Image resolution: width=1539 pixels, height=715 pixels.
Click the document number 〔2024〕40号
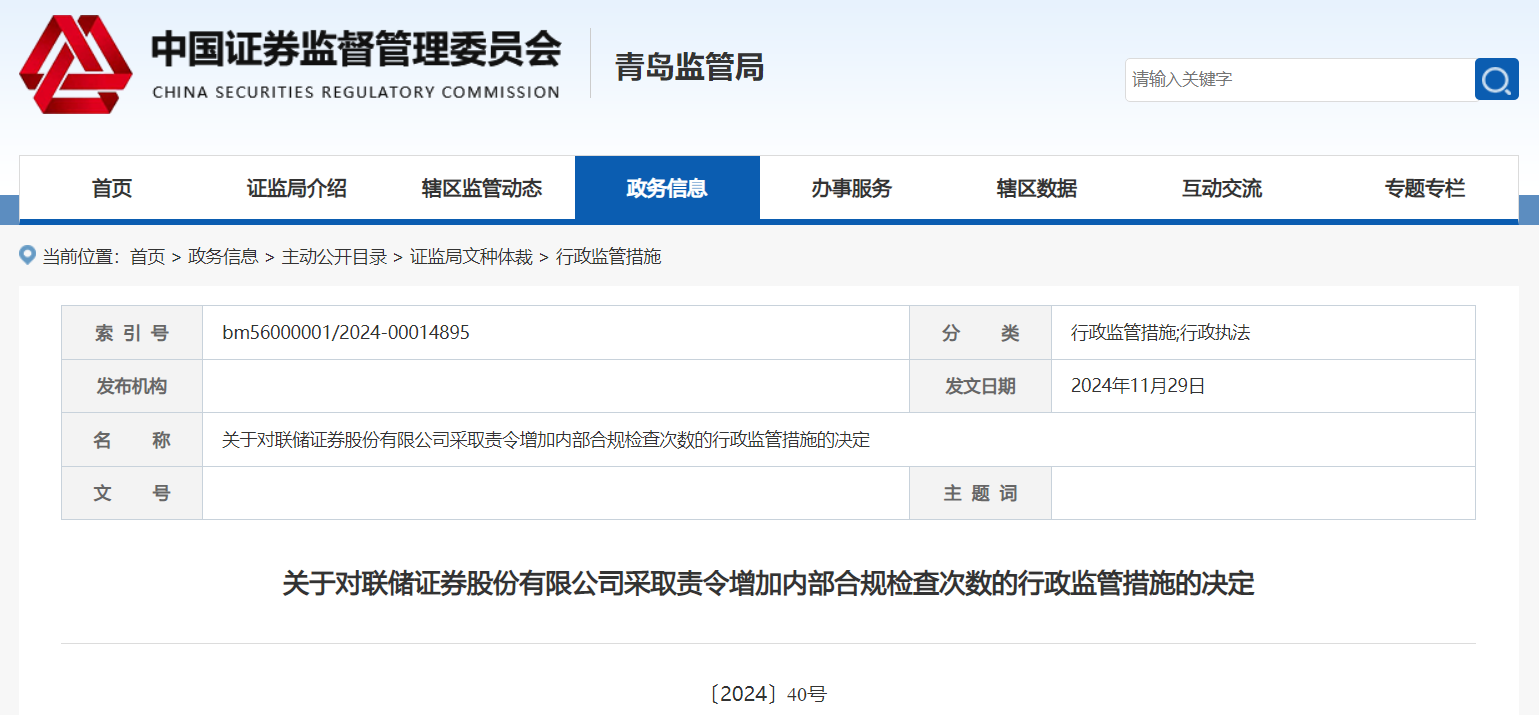point(768,694)
